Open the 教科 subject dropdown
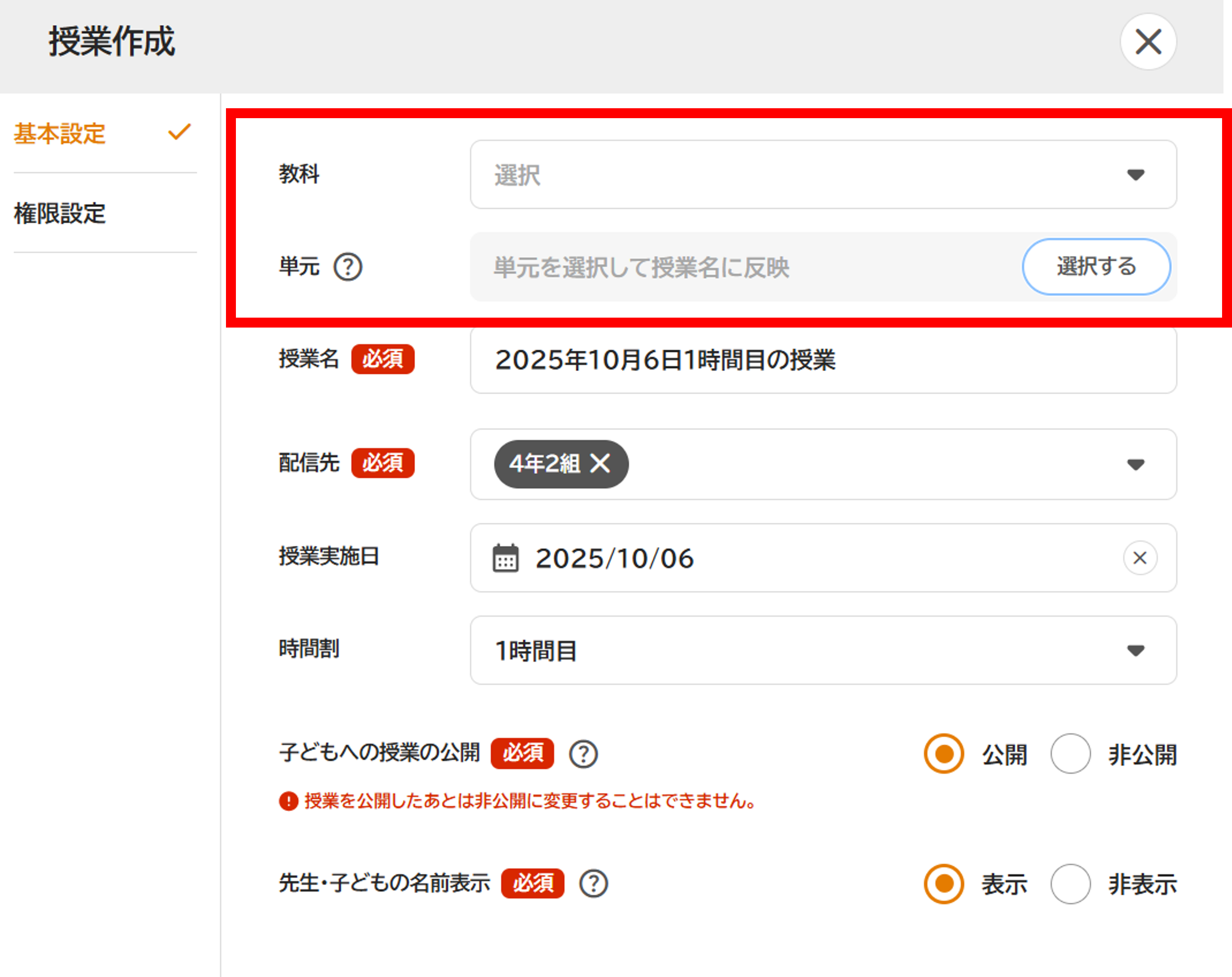This screenshot has width=1232, height=977. [823, 175]
